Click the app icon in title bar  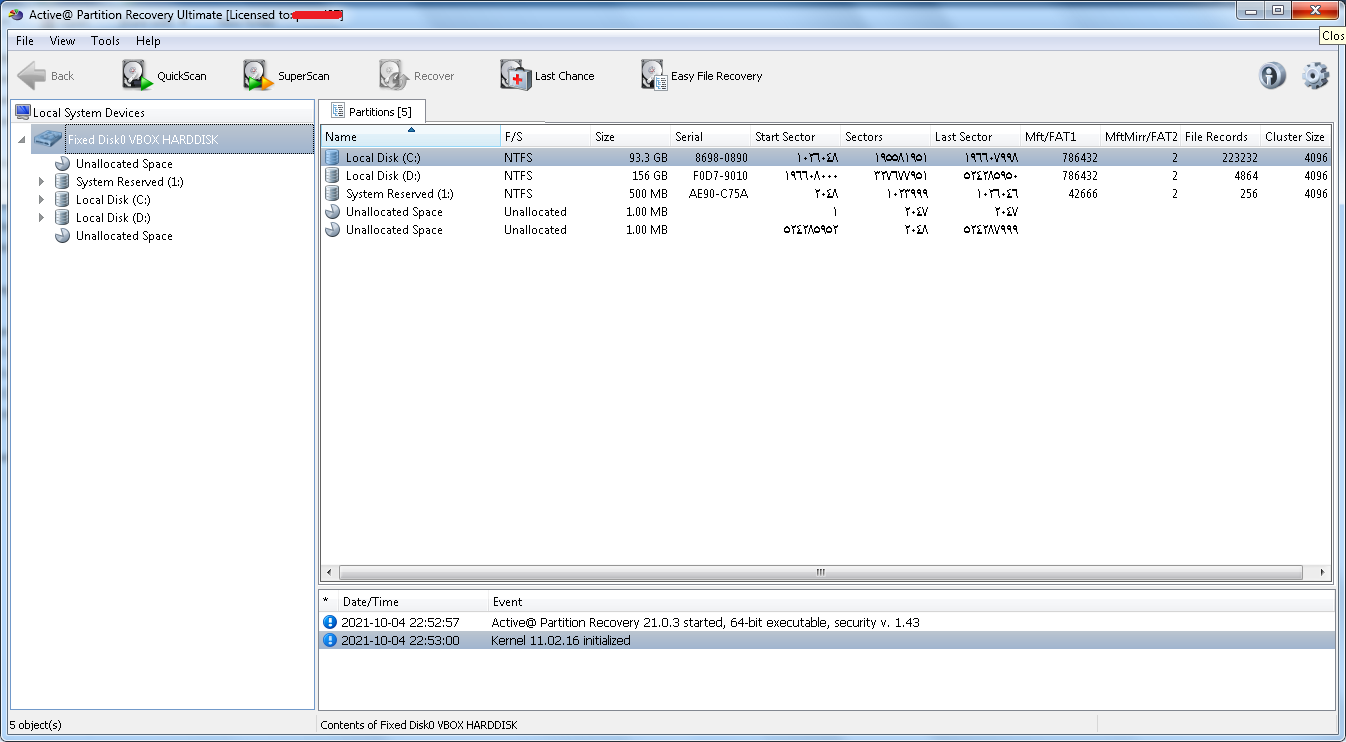tap(15, 15)
